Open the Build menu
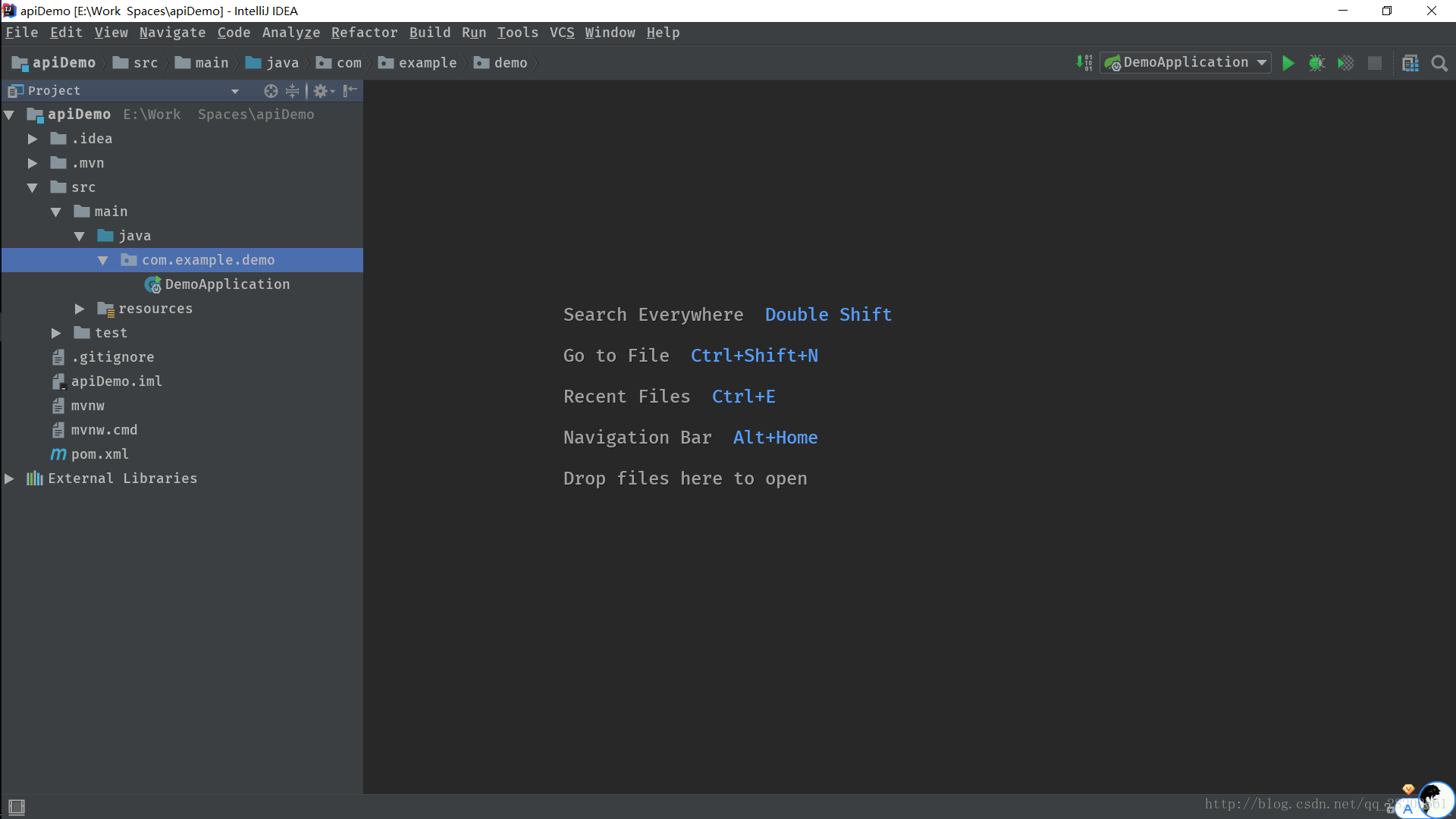Image resolution: width=1456 pixels, height=819 pixels. click(430, 33)
